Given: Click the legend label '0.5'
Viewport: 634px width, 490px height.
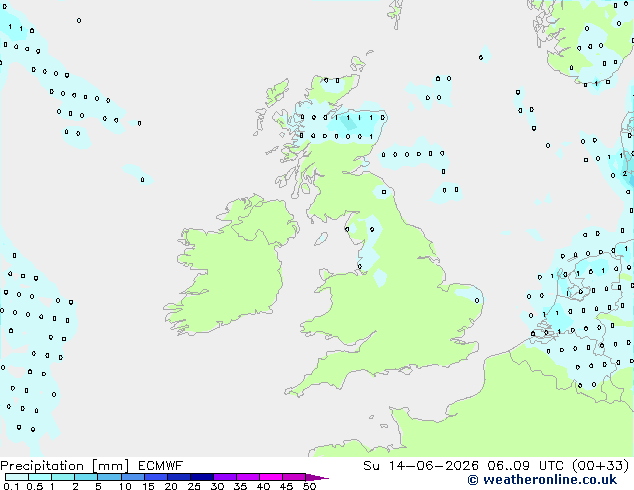Looking at the screenshot, I should click(x=35, y=486).
